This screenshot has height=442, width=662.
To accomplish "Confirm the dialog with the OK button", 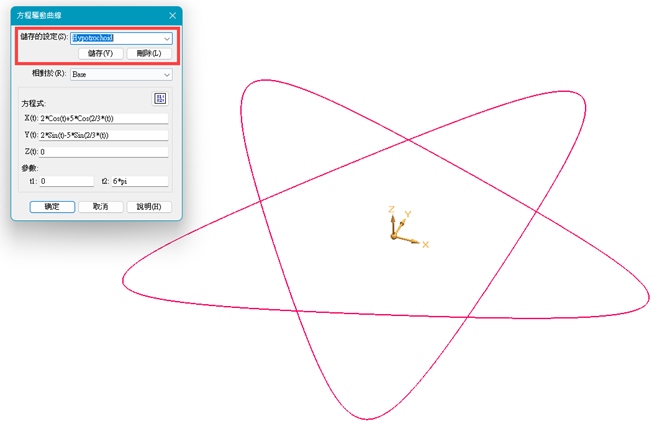I will coord(52,207).
